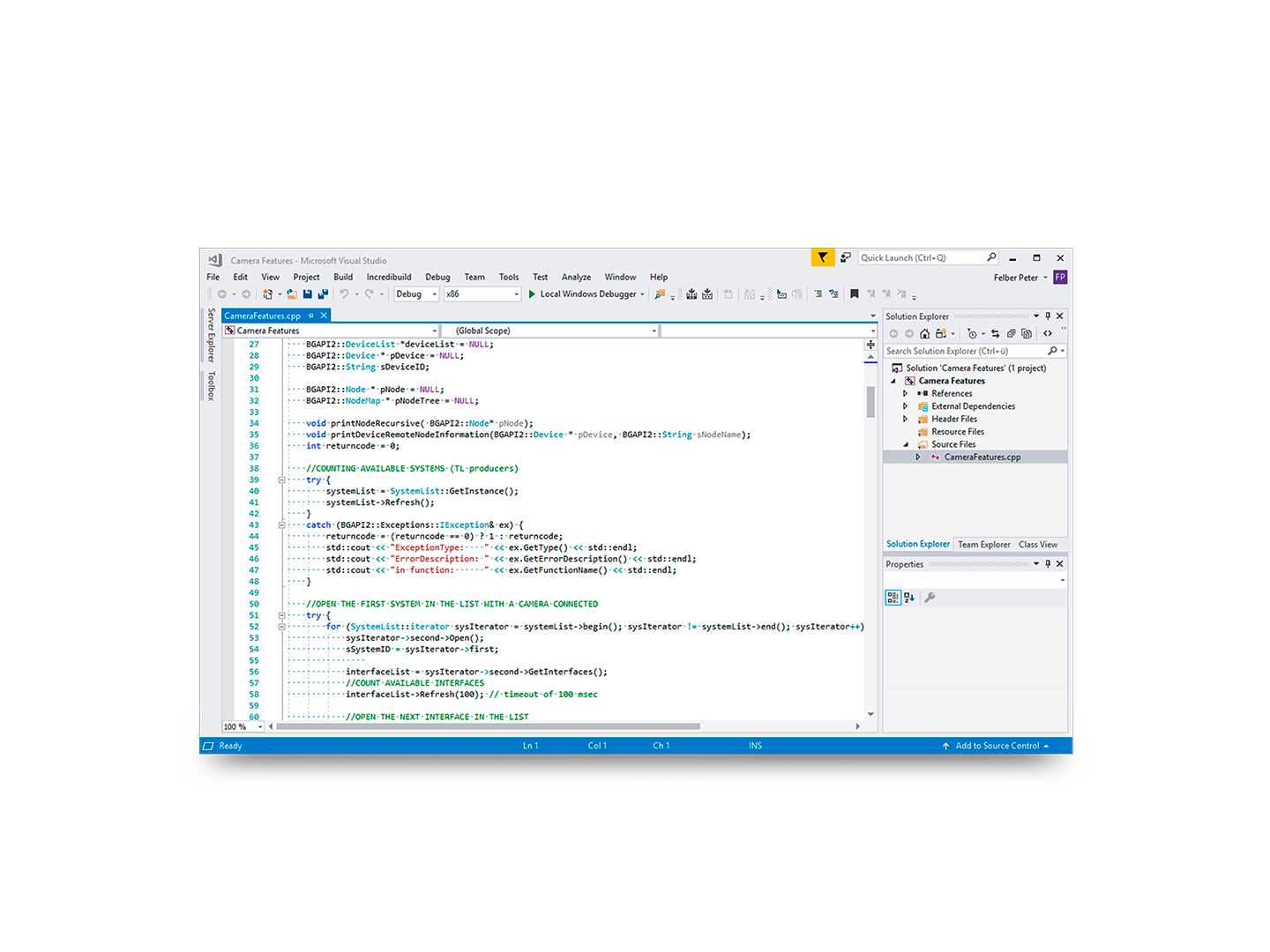Click the Quick Launch search field
The image size is (1270, 952).
click(x=929, y=257)
